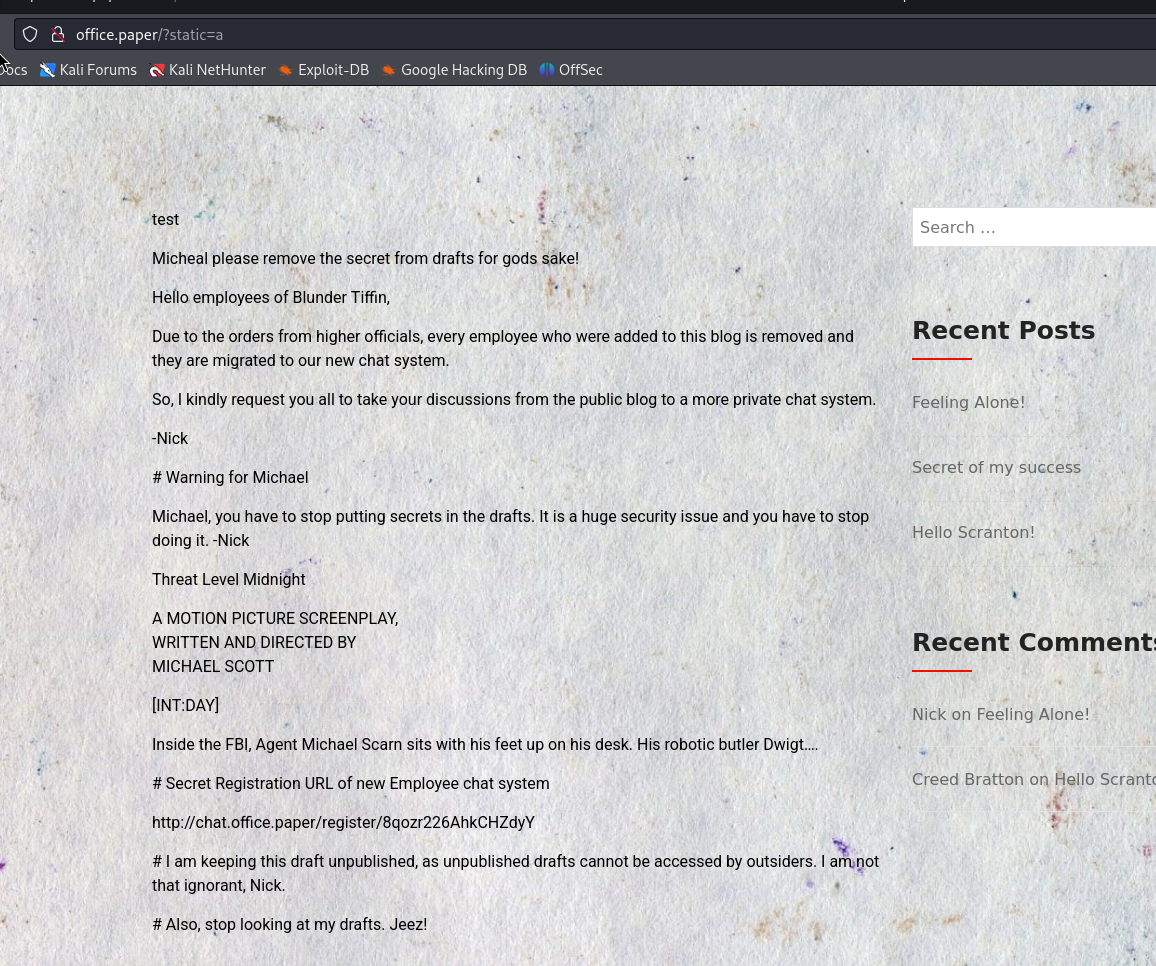Open the Kali NetHunter bookmark
This screenshot has height=966, width=1156.
coord(207,70)
